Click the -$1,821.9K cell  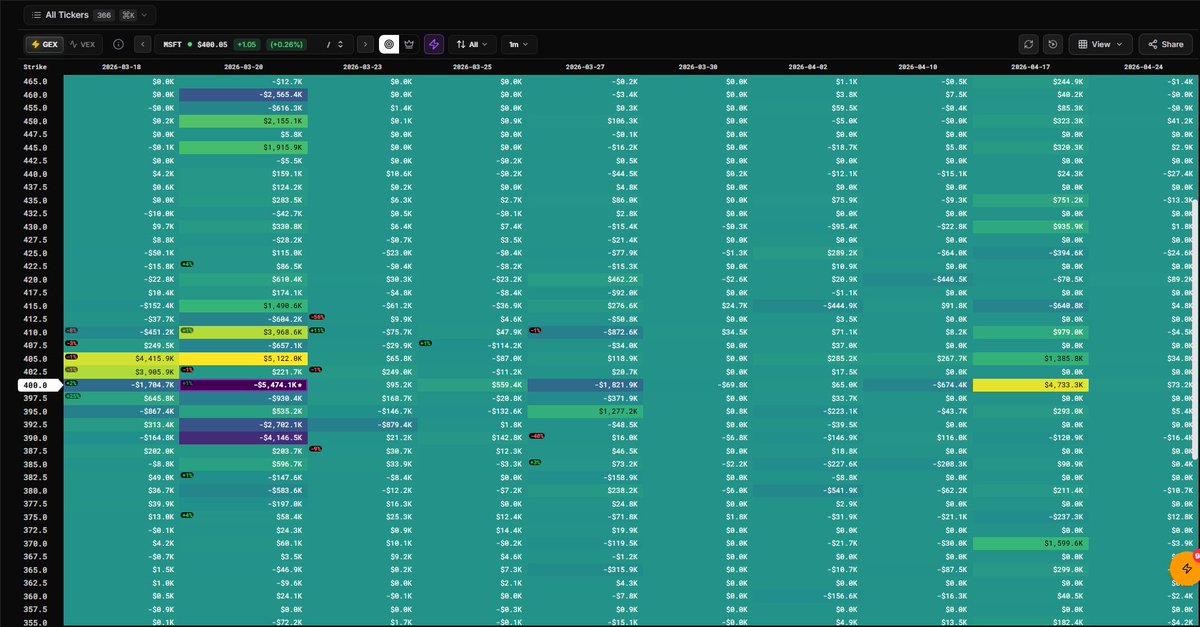coord(583,383)
